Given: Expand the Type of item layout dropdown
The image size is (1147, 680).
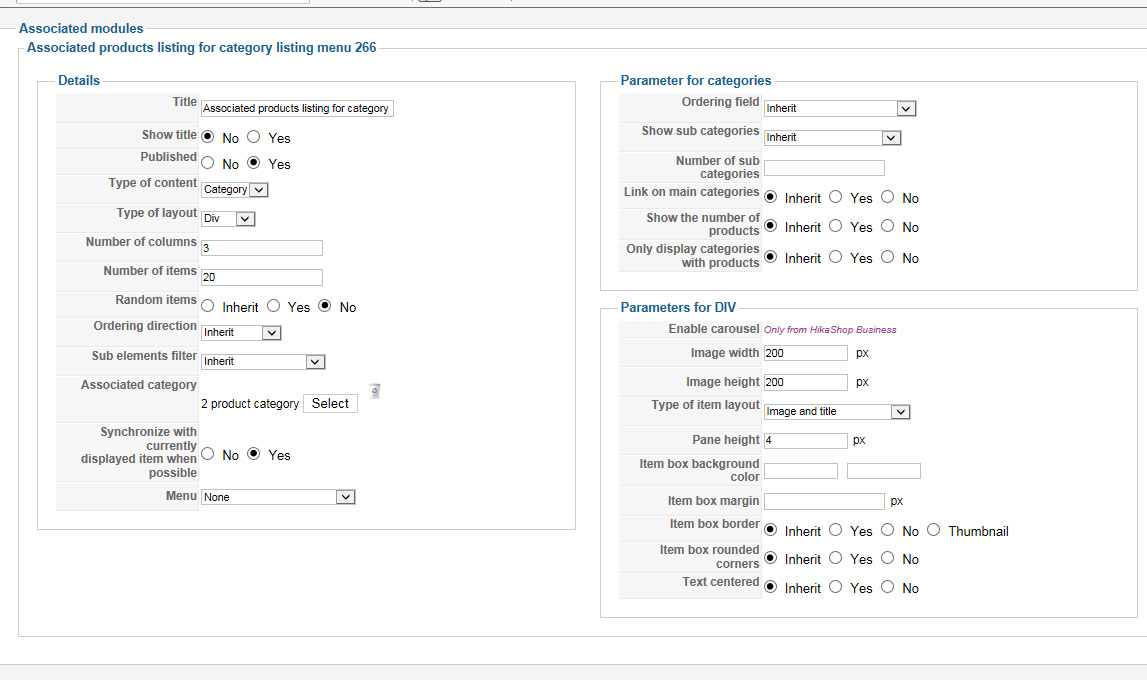Looking at the screenshot, I should tap(837, 412).
